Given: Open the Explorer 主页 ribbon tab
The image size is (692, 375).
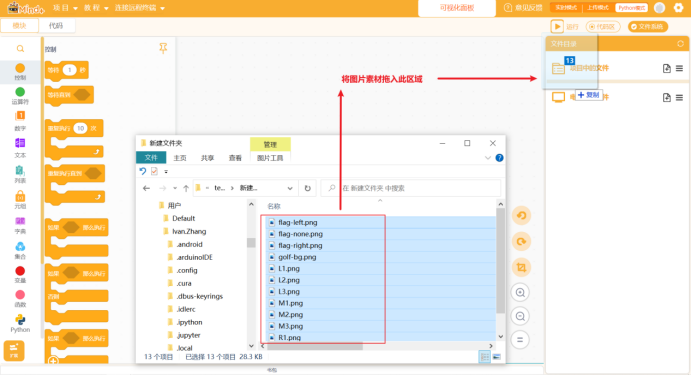Looking at the screenshot, I should click(180, 158).
